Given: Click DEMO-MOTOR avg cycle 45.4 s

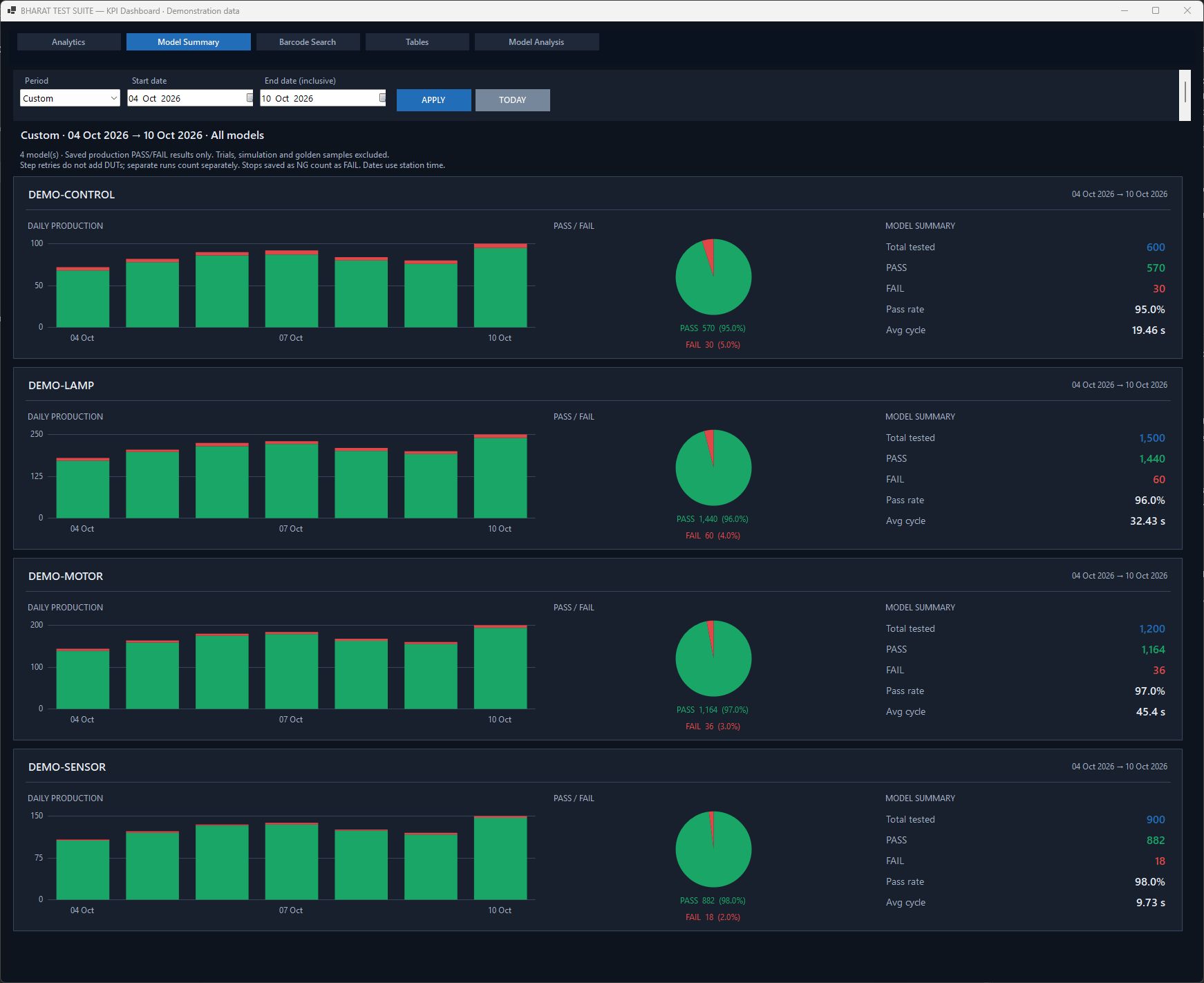Looking at the screenshot, I should tap(1151, 712).
